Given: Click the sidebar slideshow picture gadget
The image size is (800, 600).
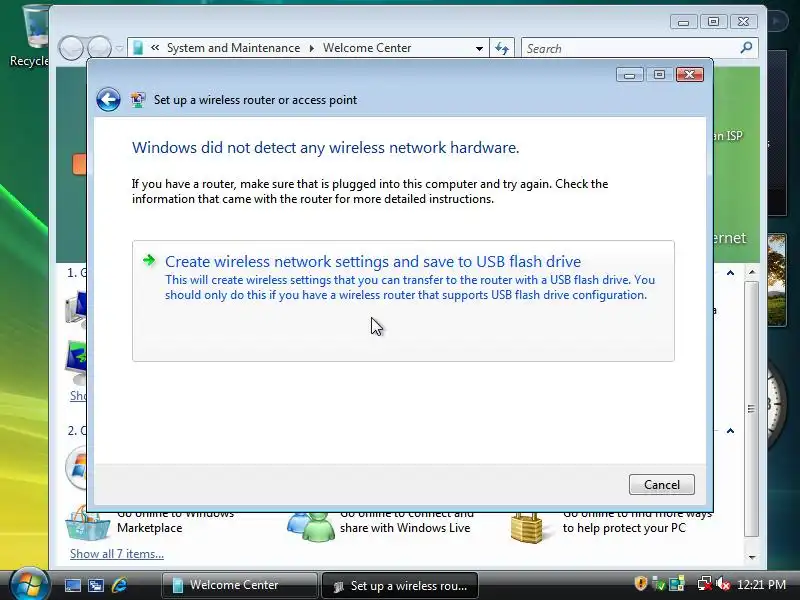Looking at the screenshot, I should [777, 280].
